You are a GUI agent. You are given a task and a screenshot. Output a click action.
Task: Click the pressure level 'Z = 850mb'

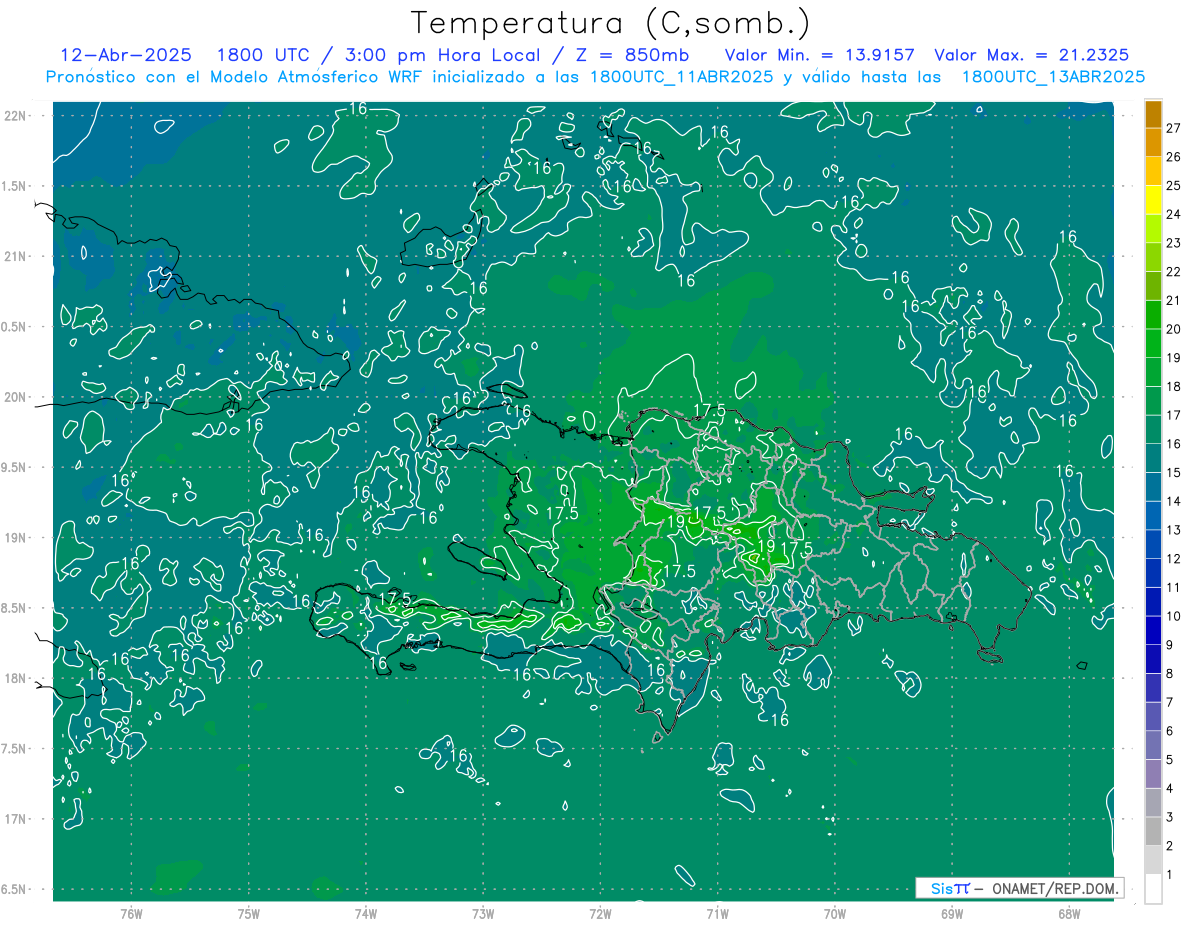click(631, 55)
